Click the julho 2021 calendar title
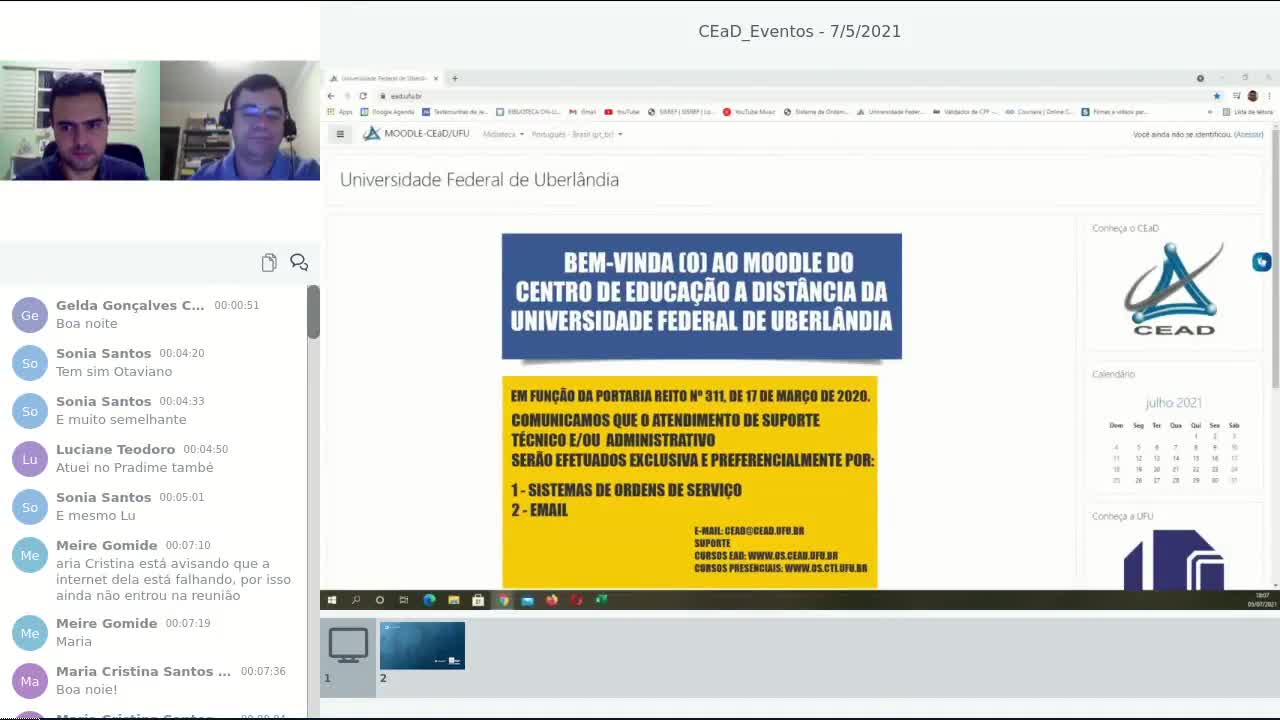This screenshot has width=1280, height=720. [1174, 403]
